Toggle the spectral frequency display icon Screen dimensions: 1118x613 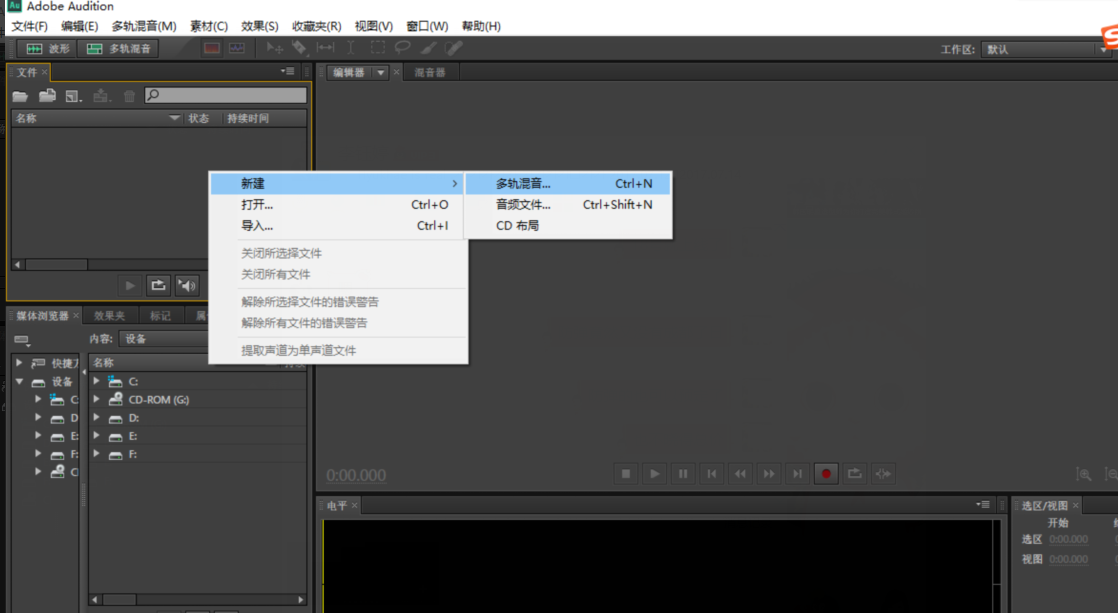point(212,48)
